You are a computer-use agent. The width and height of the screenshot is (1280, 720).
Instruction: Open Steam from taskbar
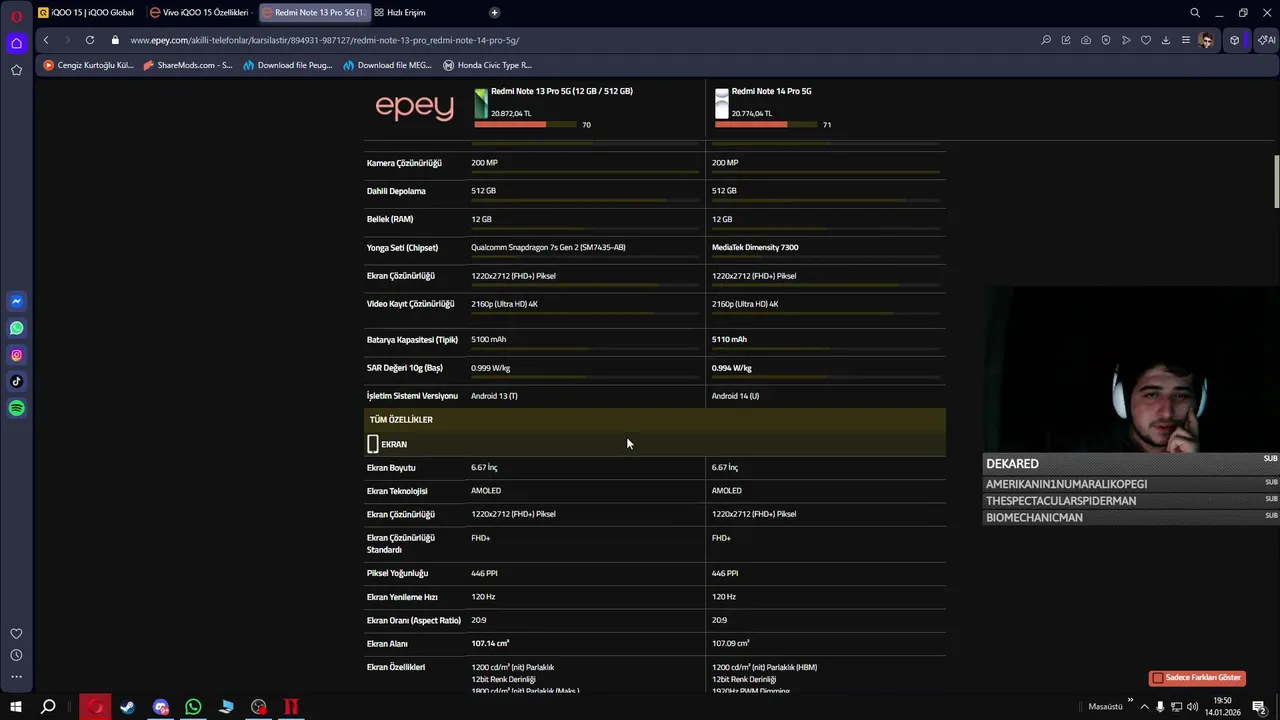(x=127, y=707)
